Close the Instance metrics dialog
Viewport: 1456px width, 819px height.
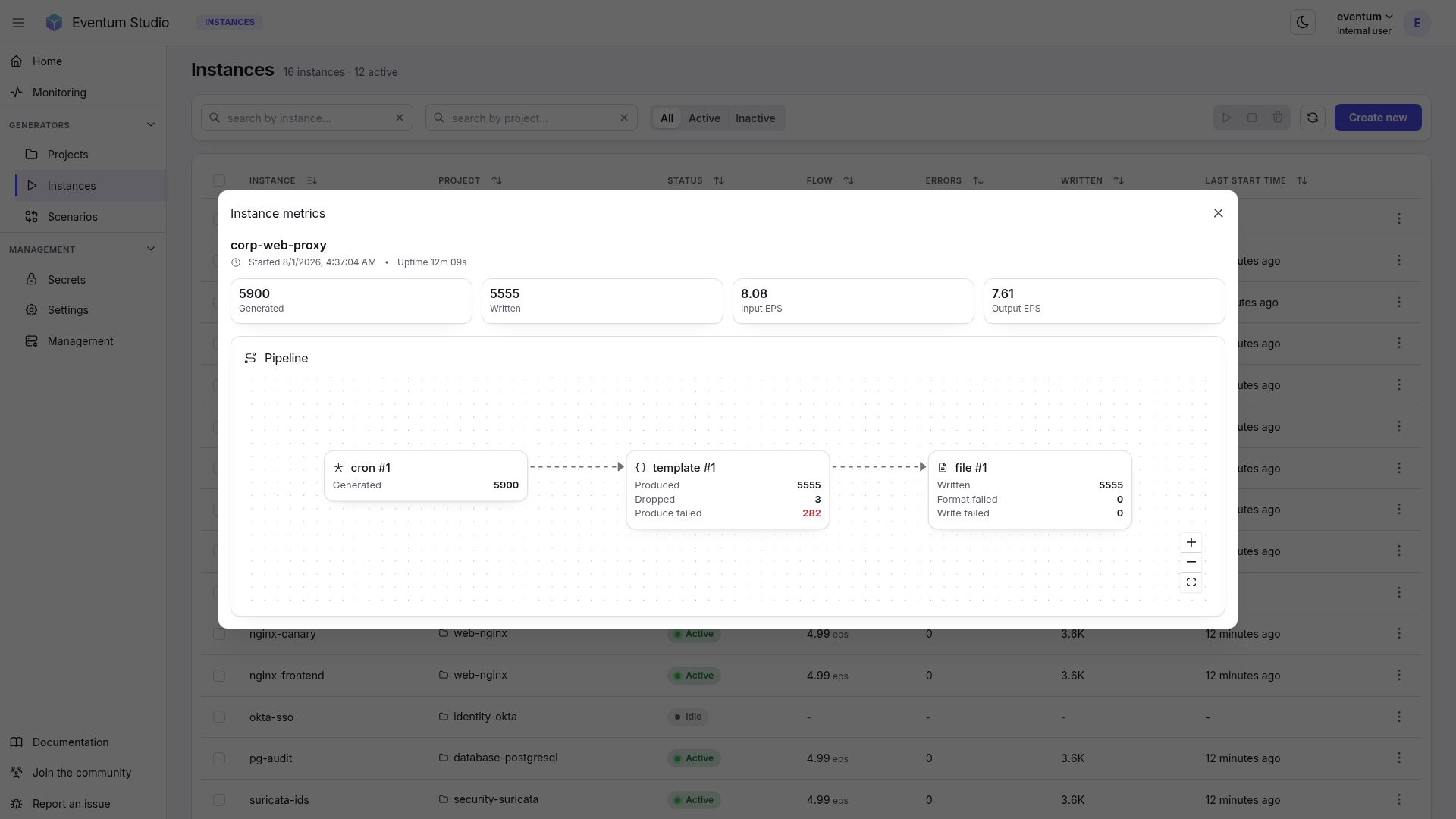1219,213
